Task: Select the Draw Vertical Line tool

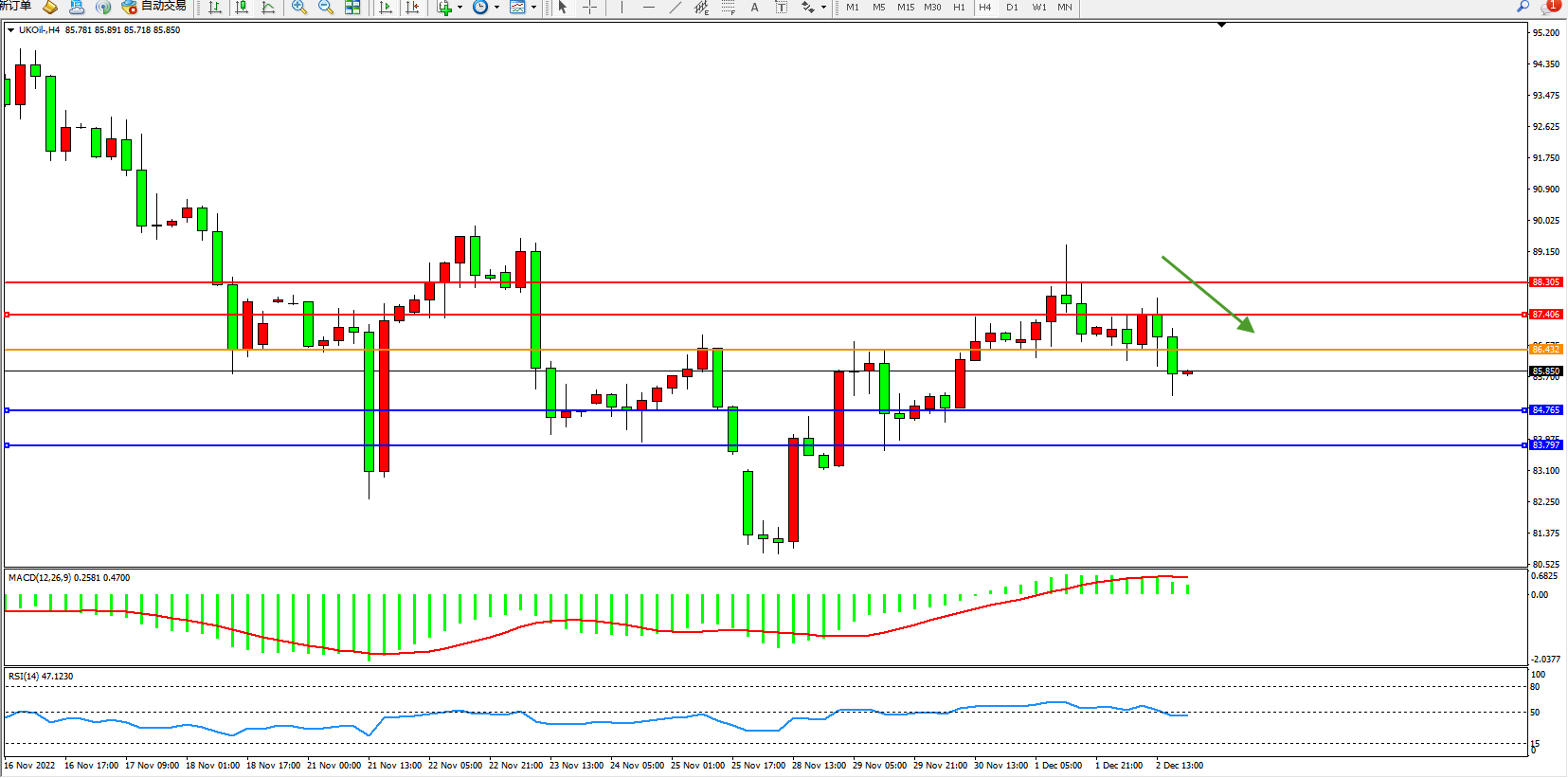Action: pyautogui.click(x=622, y=8)
